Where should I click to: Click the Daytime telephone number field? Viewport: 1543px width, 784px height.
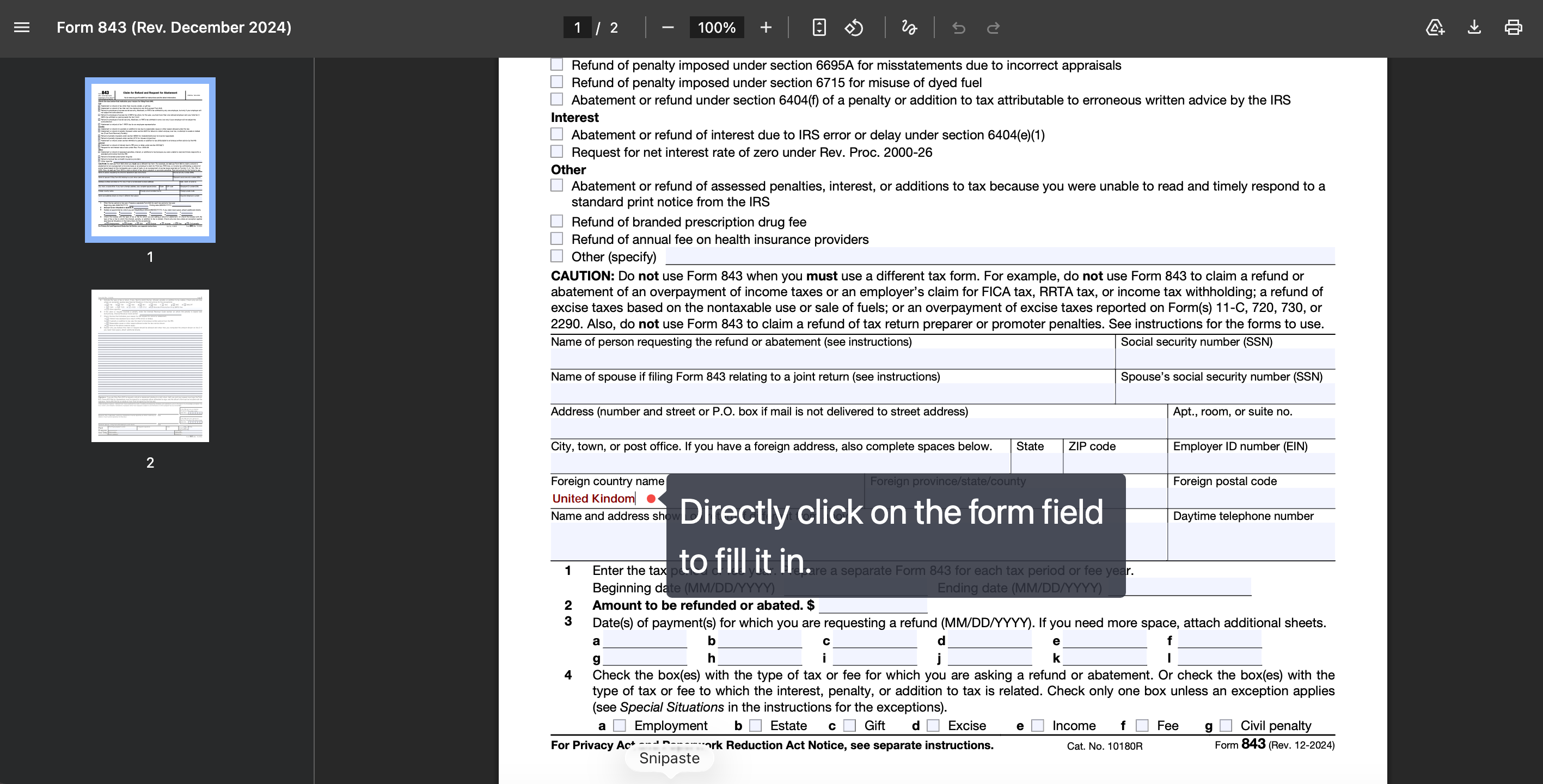pyautogui.click(x=1252, y=541)
